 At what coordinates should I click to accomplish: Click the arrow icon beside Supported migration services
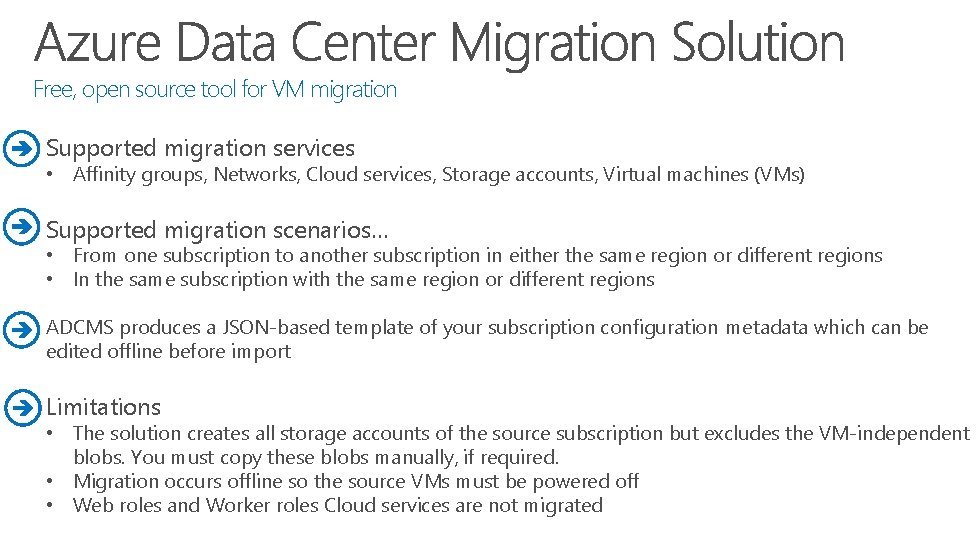pyautogui.click(x=20, y=148)
